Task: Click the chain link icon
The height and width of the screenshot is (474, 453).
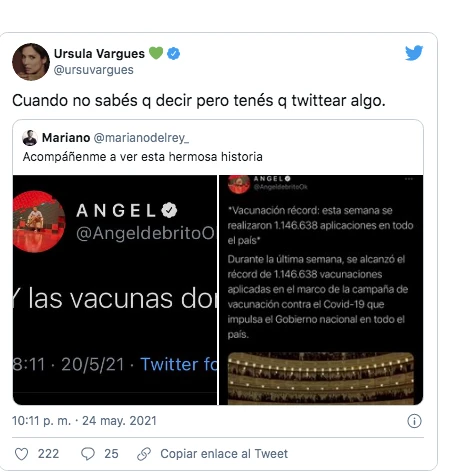Action: (144, 454)
